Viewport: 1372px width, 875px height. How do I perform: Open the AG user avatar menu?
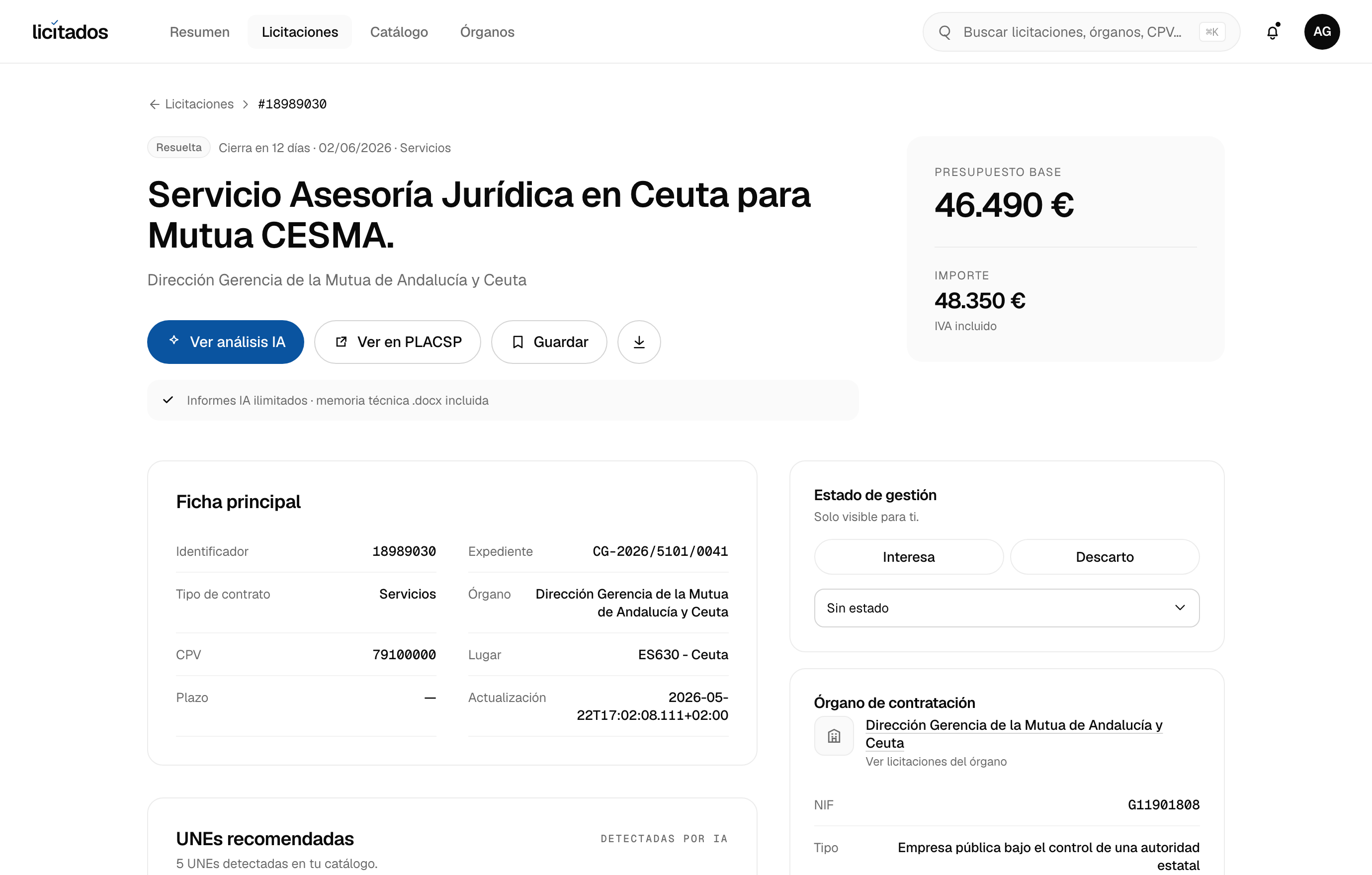pos(1322,32)
